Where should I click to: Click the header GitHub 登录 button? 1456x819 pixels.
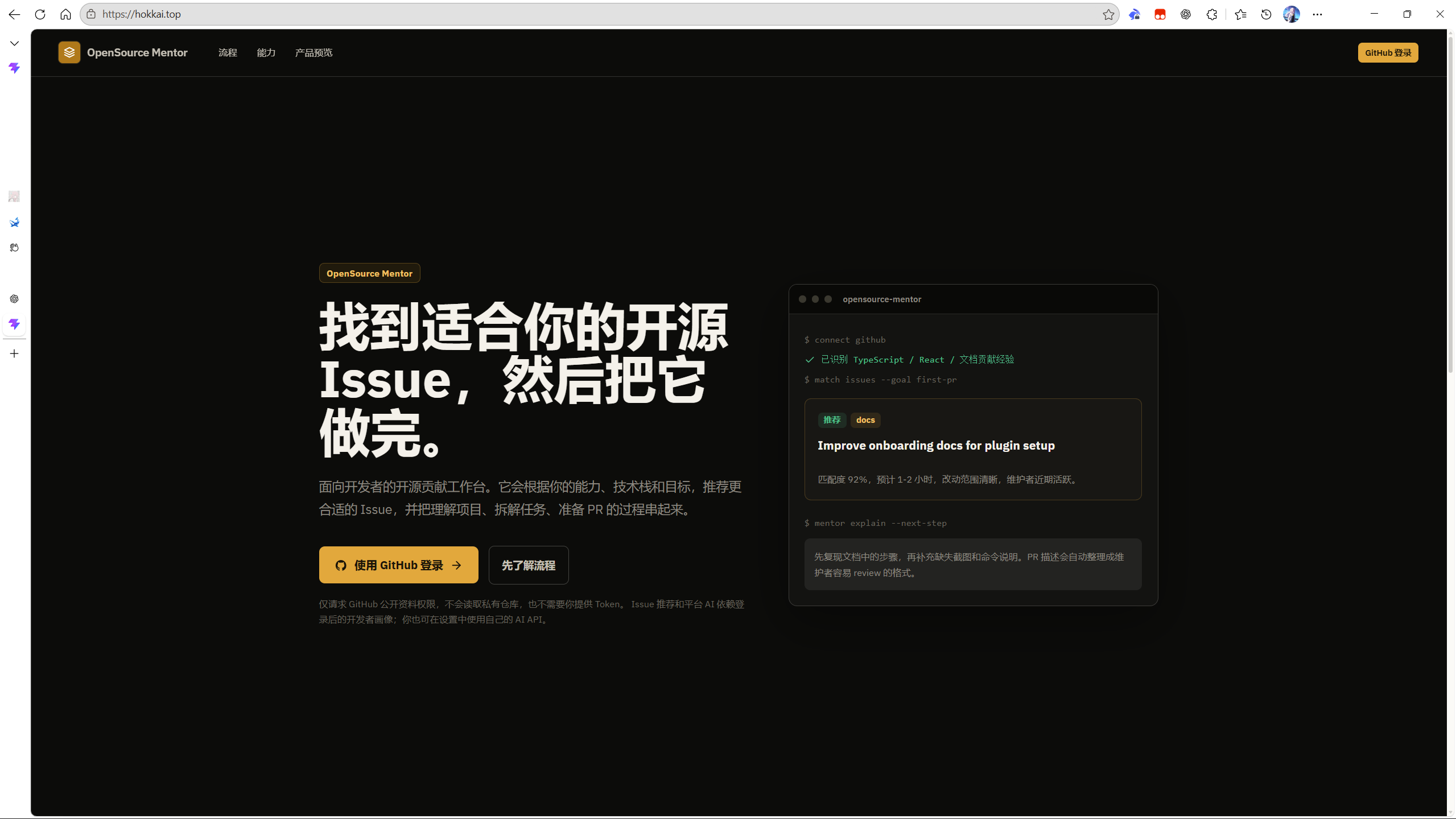(x=1388, y=52)
